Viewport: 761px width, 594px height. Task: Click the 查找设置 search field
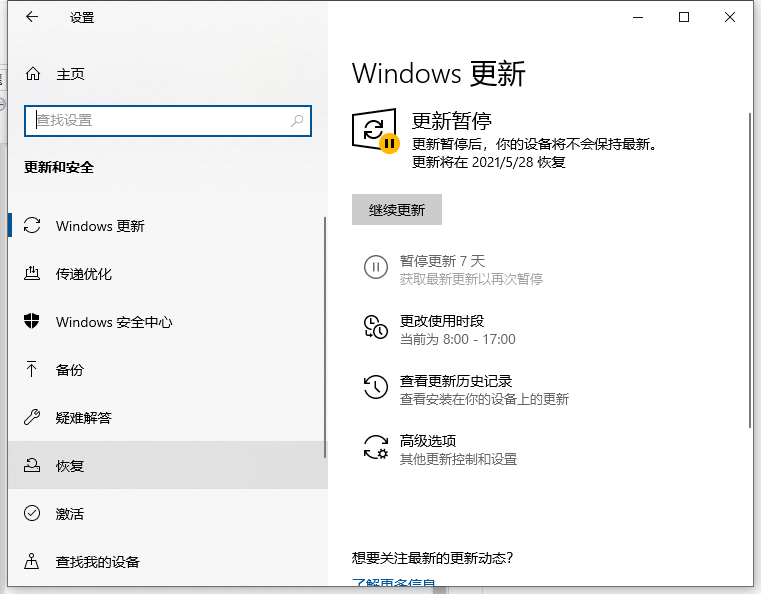tap(160, 120)
